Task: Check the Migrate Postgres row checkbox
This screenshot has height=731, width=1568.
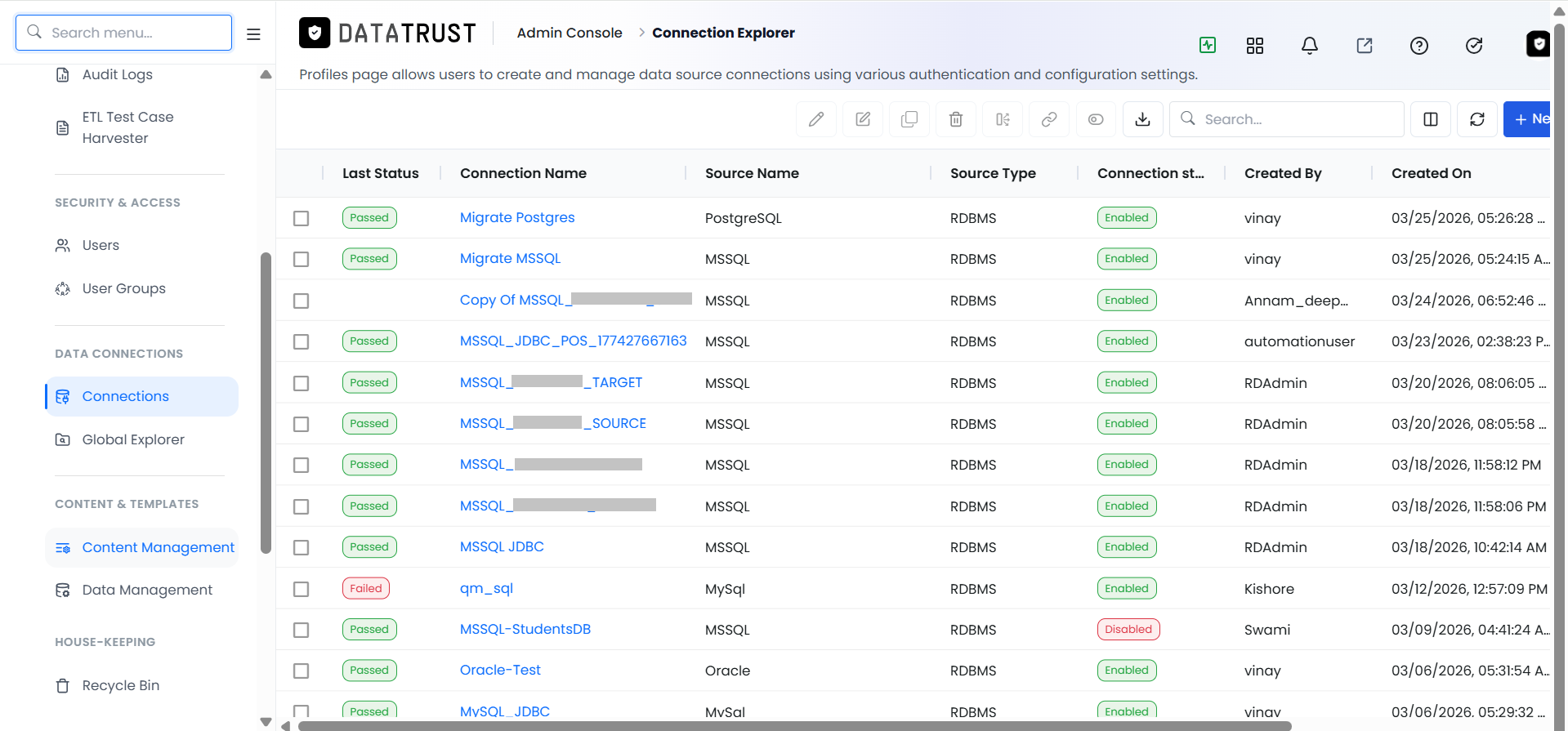Action: (x=301, y=218)
